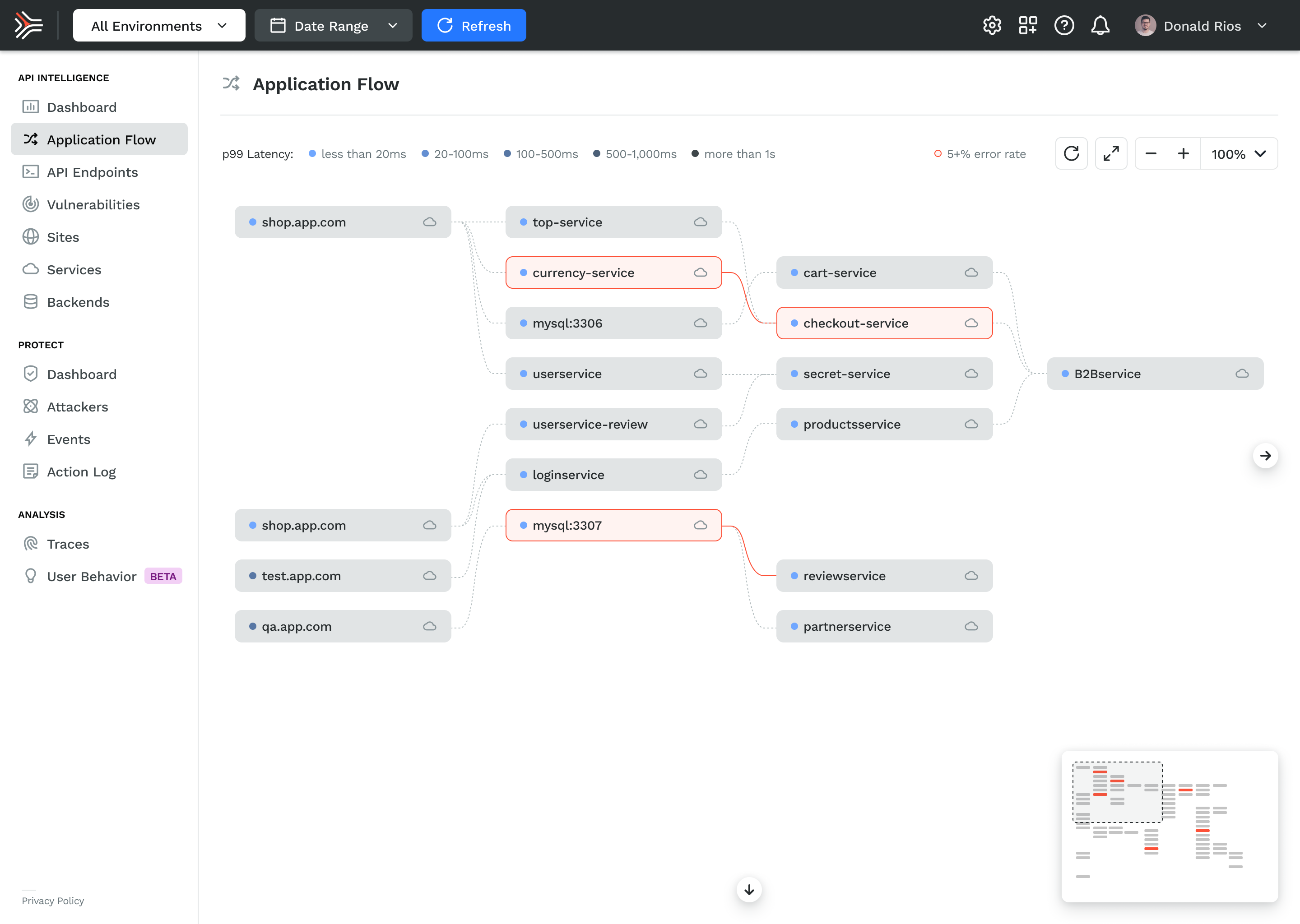1300x924 pixels.
Task: Click the blue Refresh button
Action: [x=474, y=26]
